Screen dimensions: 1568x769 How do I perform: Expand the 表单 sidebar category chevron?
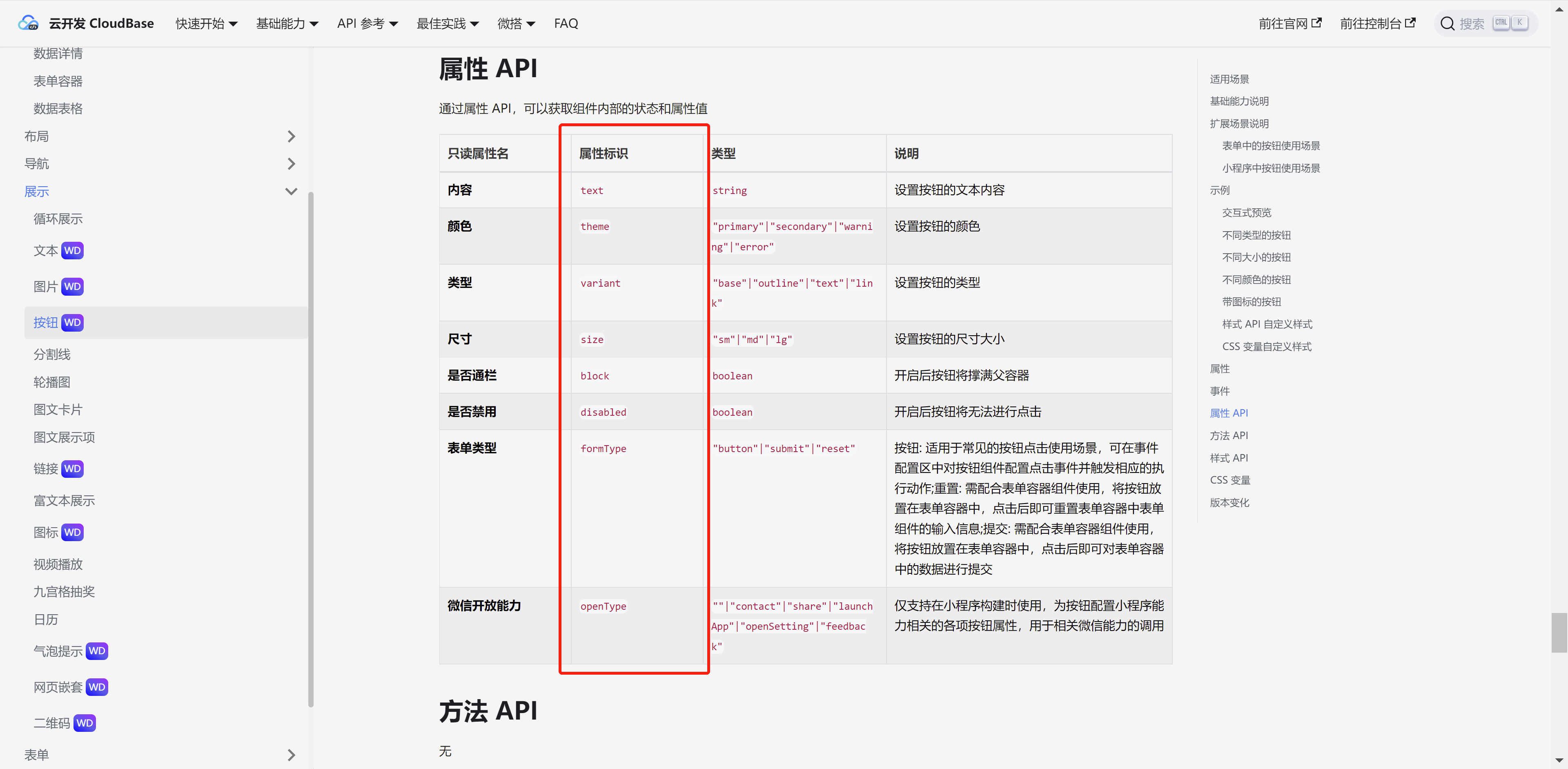[291, 755]
